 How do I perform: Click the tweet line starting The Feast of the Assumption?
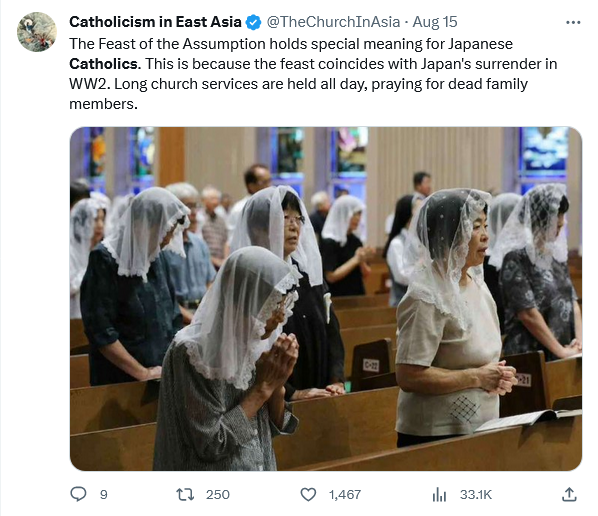[291, 44]
